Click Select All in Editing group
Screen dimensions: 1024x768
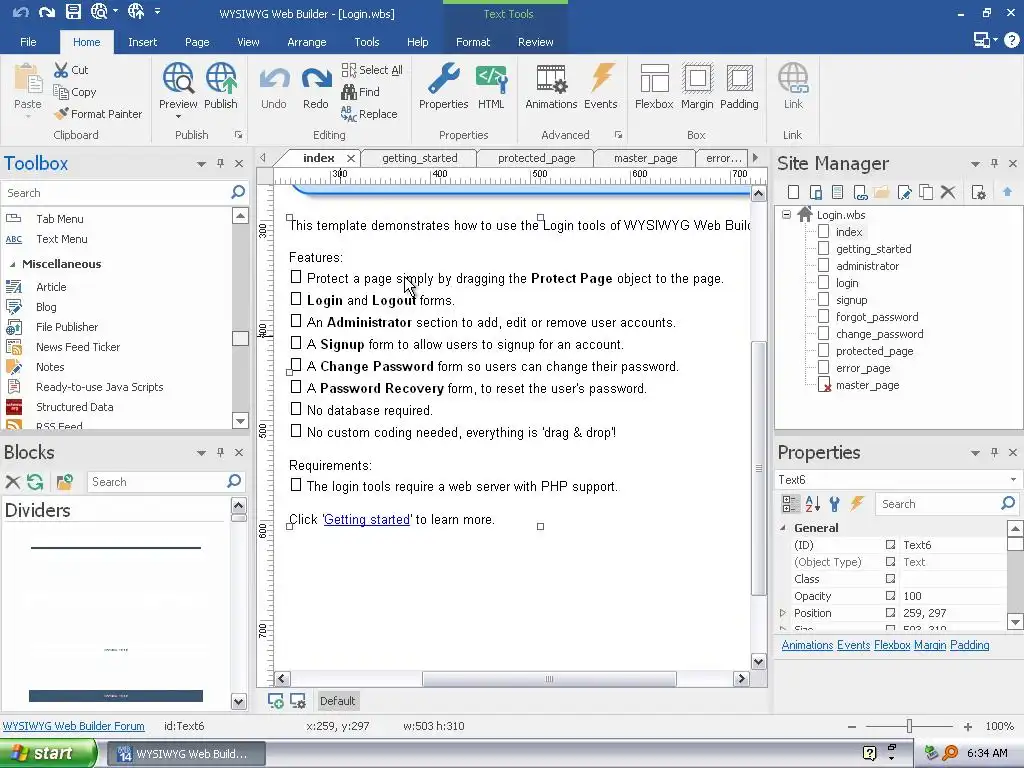(x=372, y=70)
